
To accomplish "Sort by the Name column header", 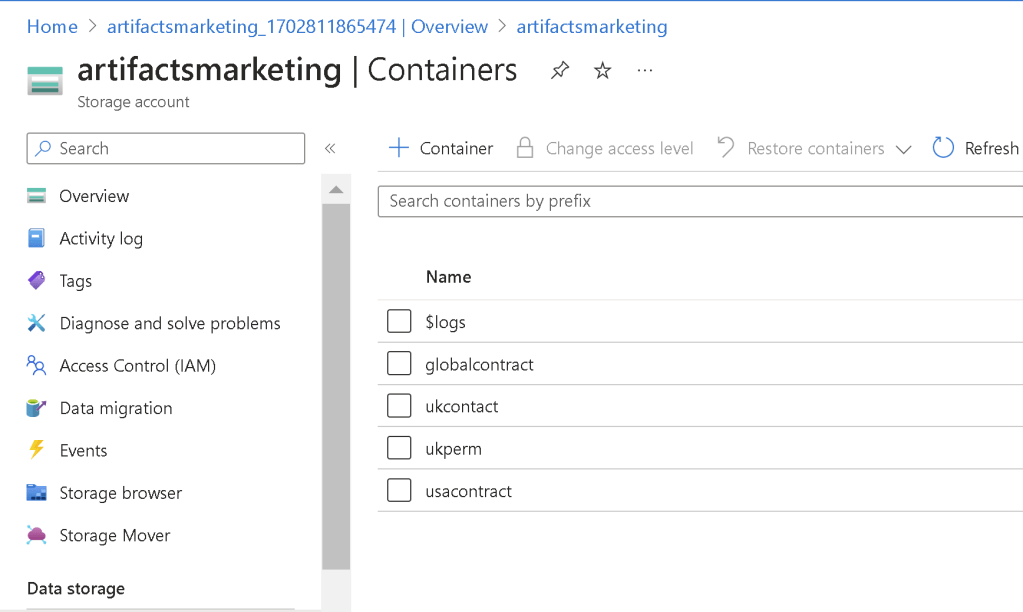I will [448, 277].
